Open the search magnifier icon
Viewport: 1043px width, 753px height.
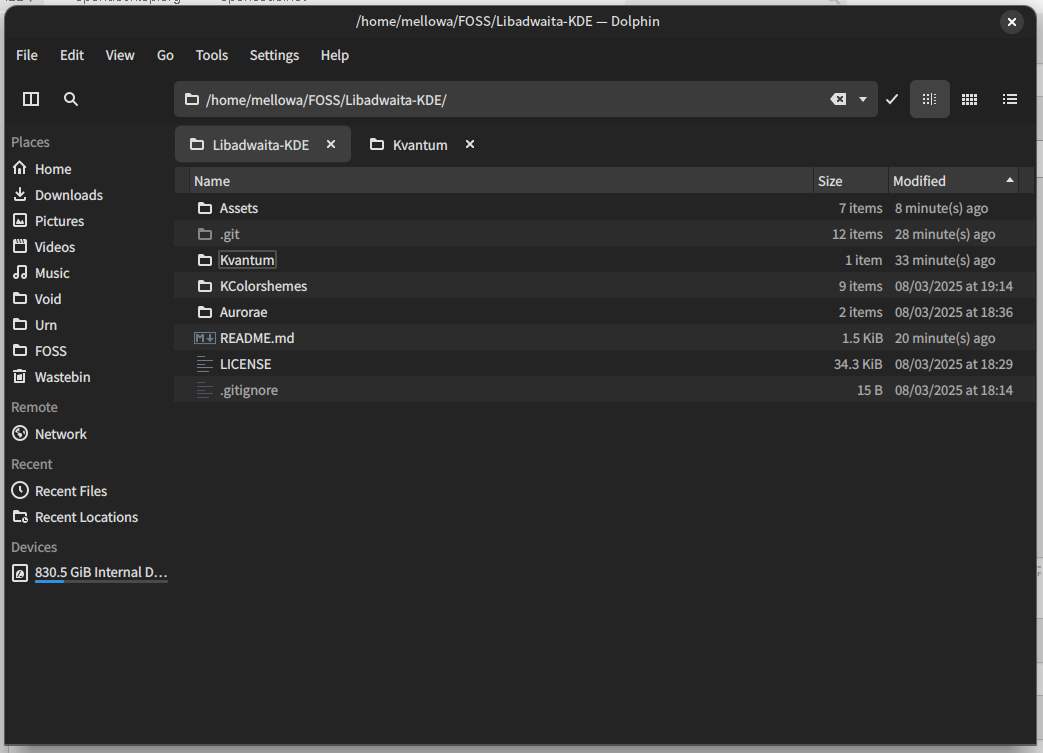pos(71,99)
